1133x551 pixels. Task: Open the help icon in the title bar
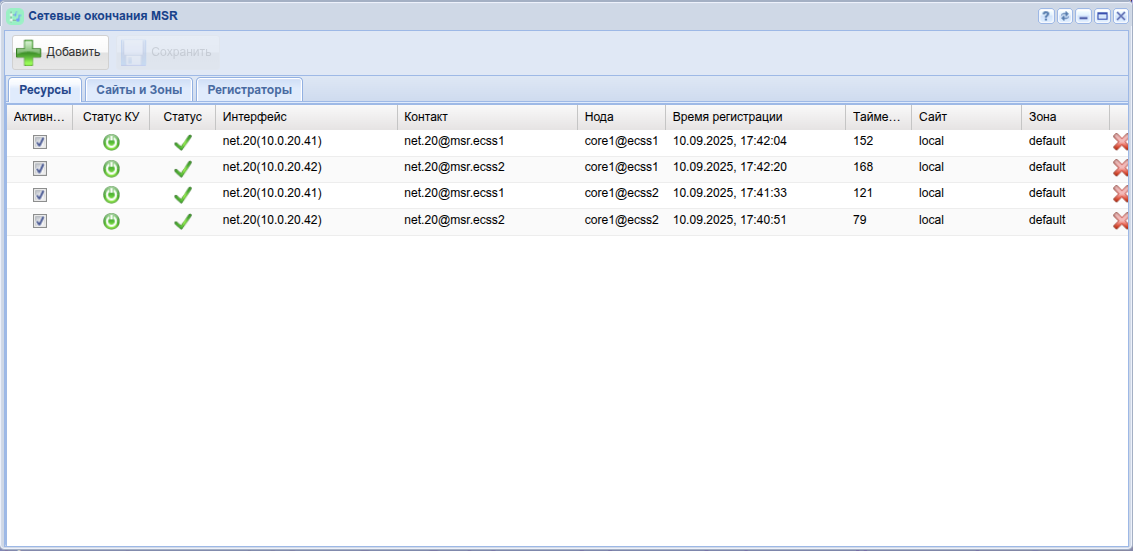[1046, 16]
